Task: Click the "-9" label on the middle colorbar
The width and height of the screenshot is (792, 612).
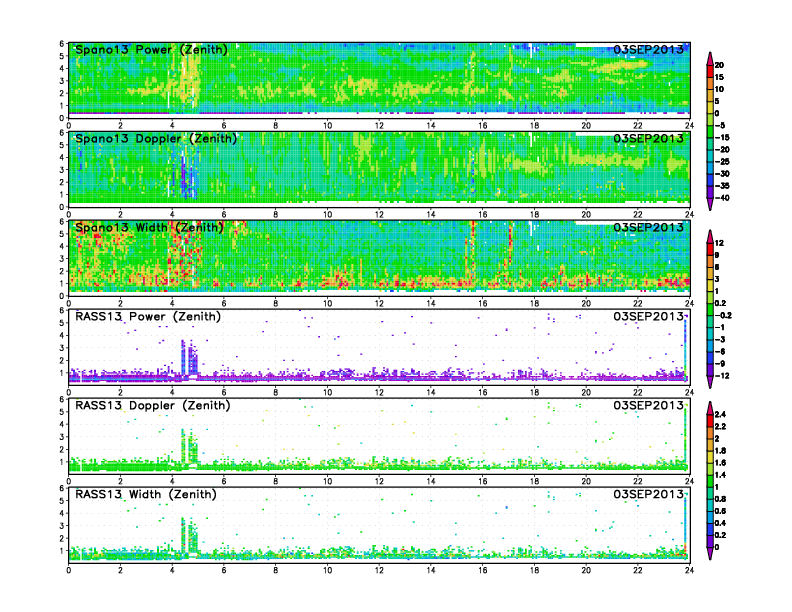Action: [721, 364]
